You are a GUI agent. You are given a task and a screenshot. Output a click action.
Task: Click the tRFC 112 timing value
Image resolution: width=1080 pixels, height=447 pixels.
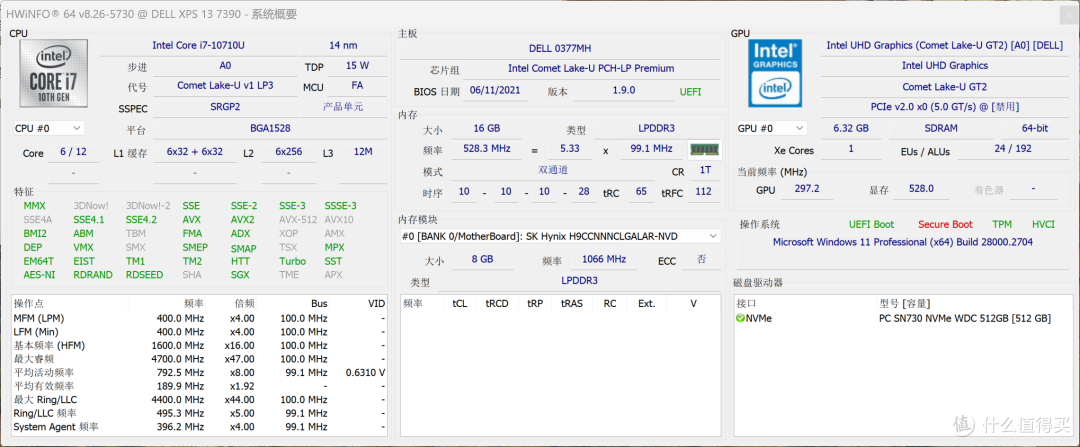(x=703, y=192)
